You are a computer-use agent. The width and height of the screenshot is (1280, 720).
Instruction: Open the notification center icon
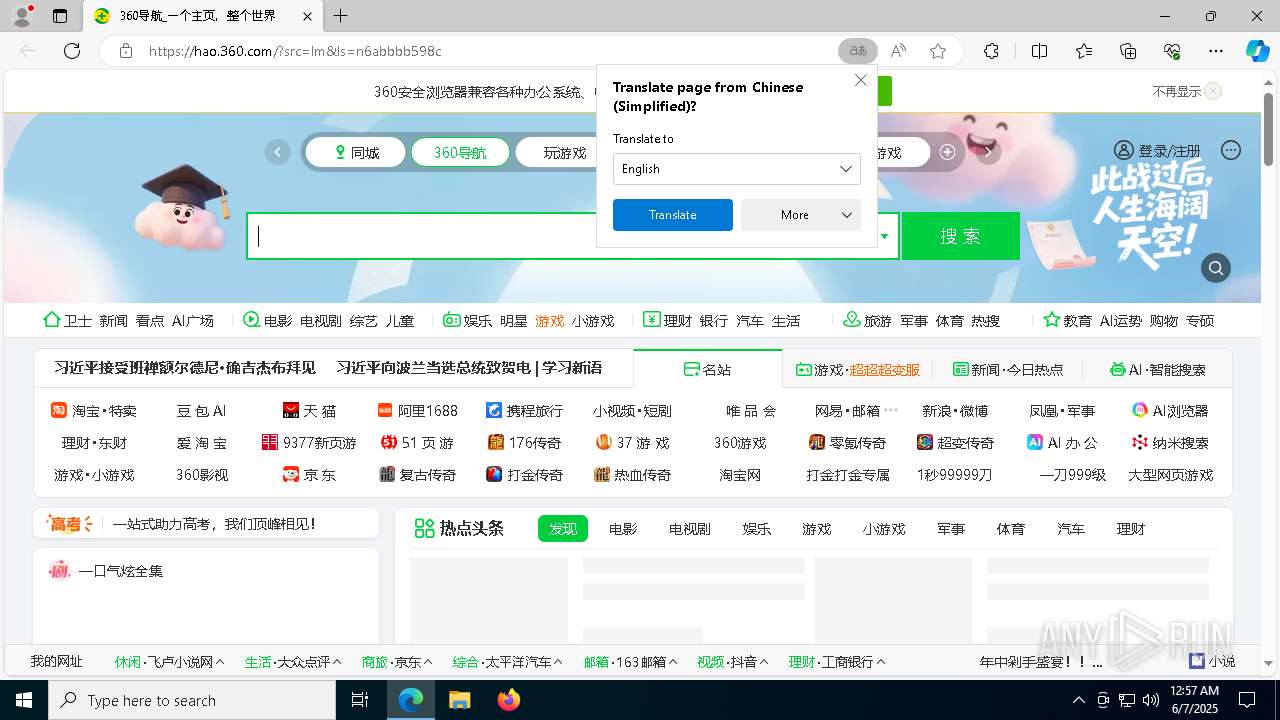tap(1247, 700)
